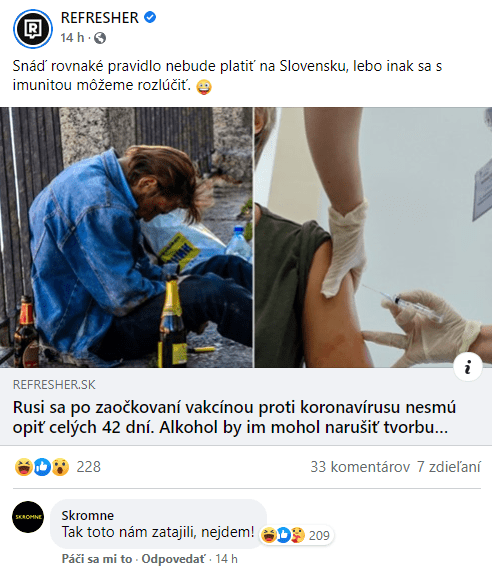
Task: Click the laughing reaction emoji under the post
Action: [24, 467]
